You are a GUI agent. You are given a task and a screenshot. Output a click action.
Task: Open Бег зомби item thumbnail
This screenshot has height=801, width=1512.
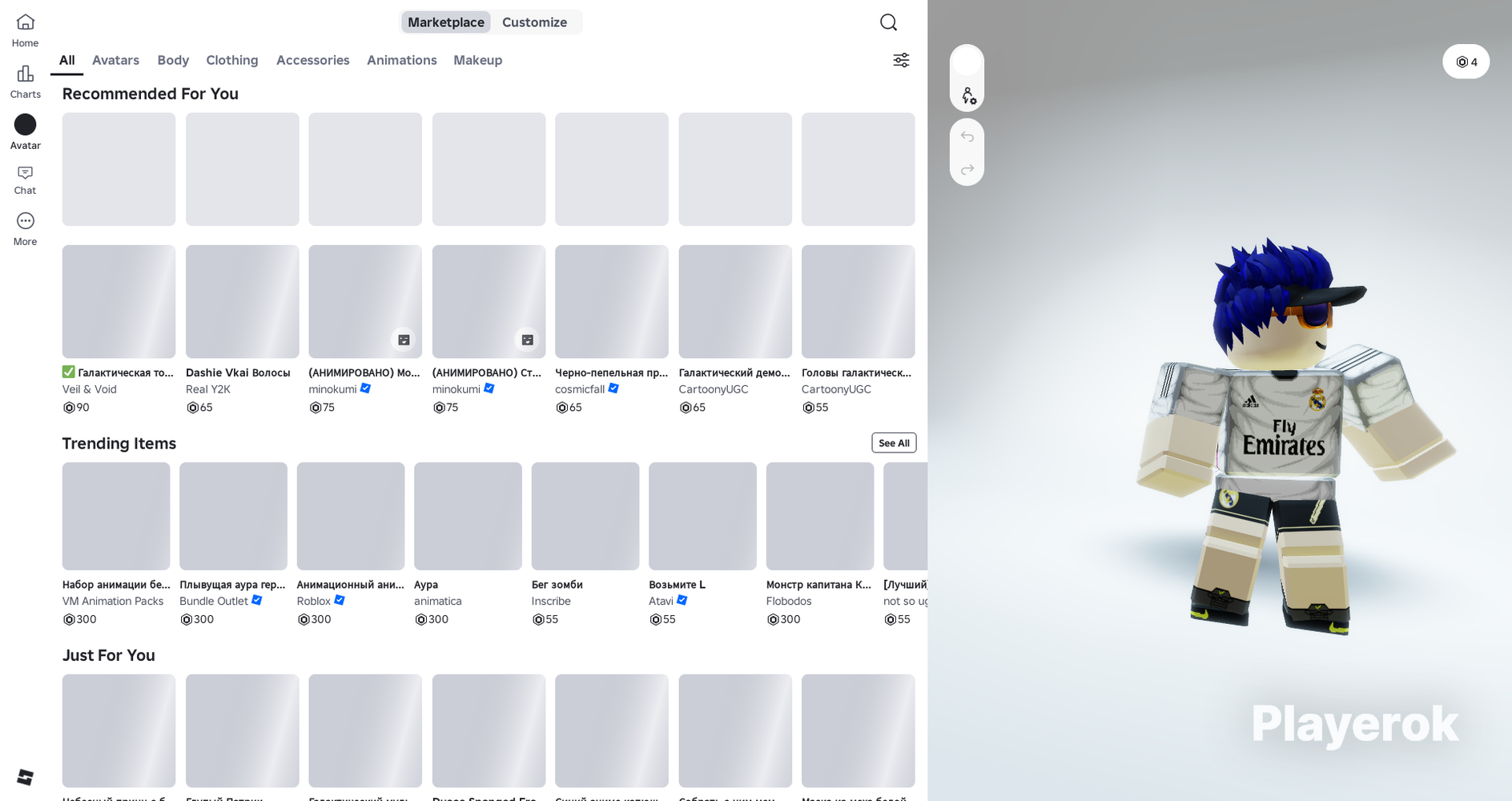[x=585, y=516]
